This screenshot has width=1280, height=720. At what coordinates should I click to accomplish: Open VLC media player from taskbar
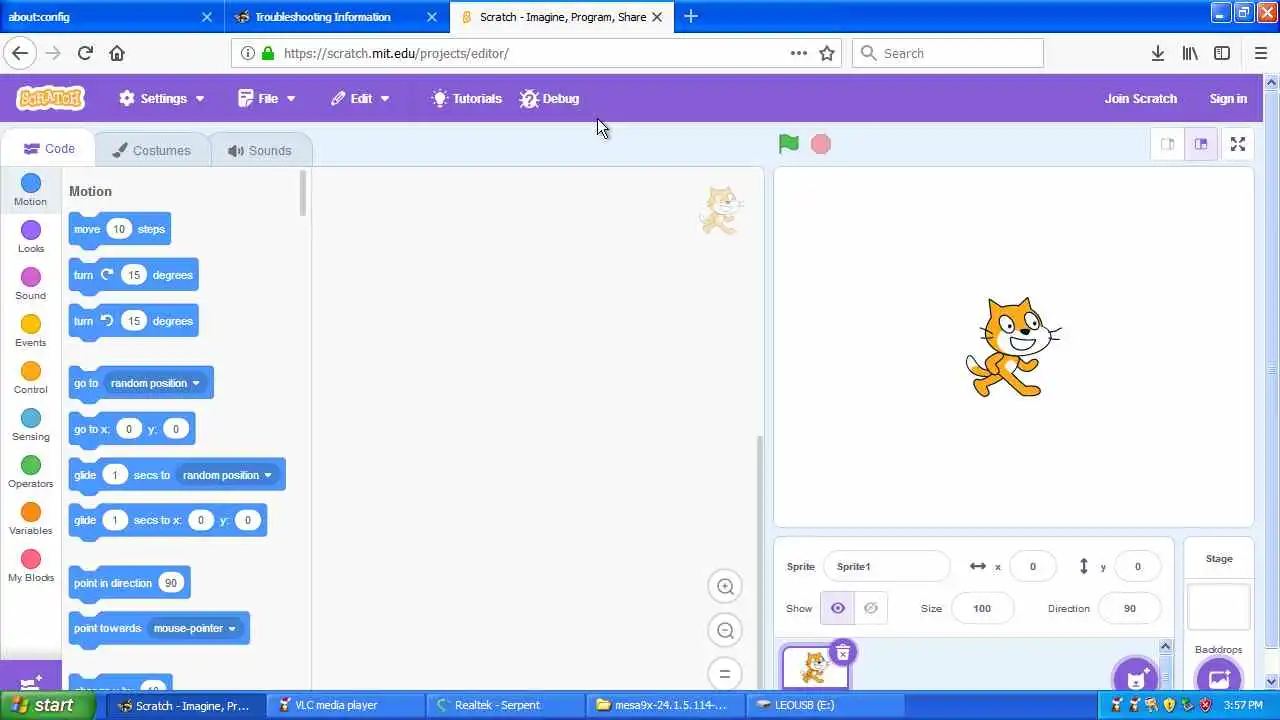point(347,705)
